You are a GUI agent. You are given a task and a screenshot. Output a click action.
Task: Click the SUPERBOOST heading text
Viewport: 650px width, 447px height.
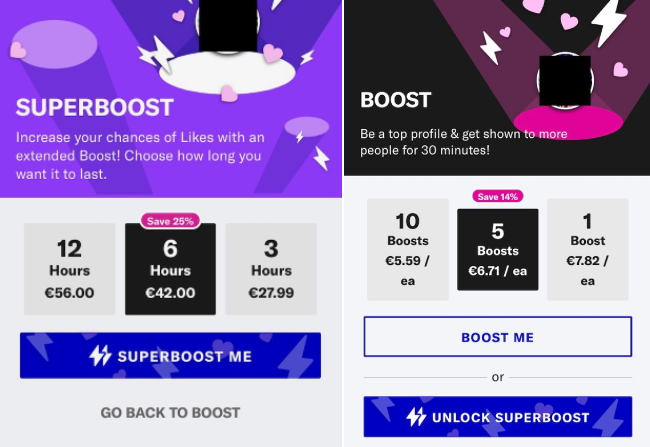[95, 107]
